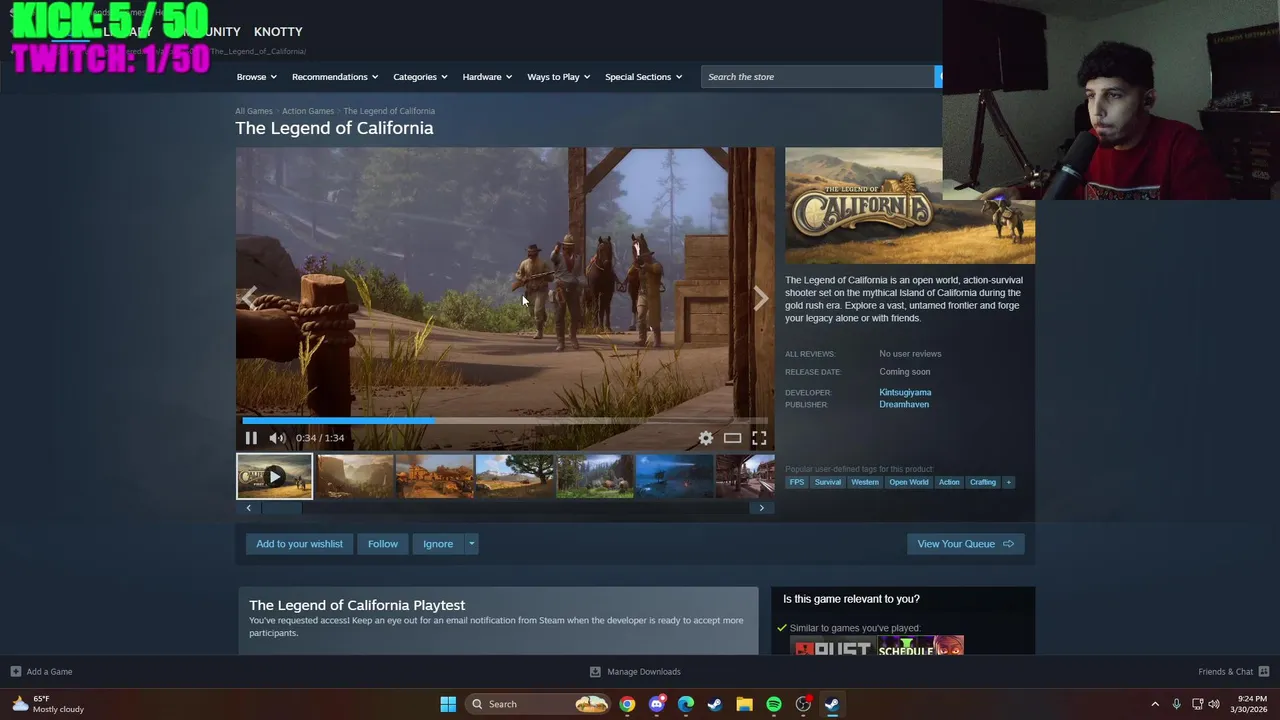Pause the game trailer video
The height and width of the screenshot is (720, 1280).
[x=251, y=438]
